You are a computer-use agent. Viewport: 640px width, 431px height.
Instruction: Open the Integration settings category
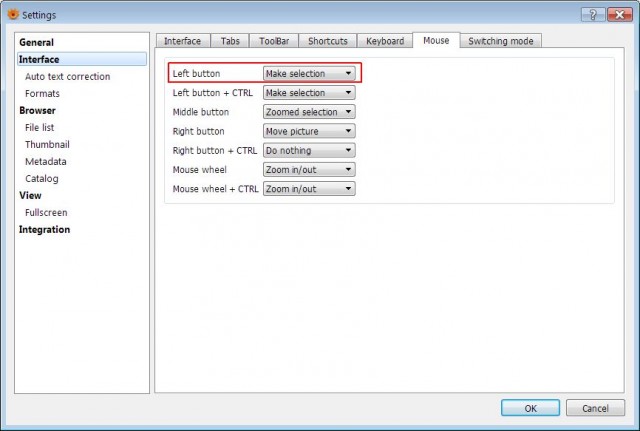click(x=44, y=229)
